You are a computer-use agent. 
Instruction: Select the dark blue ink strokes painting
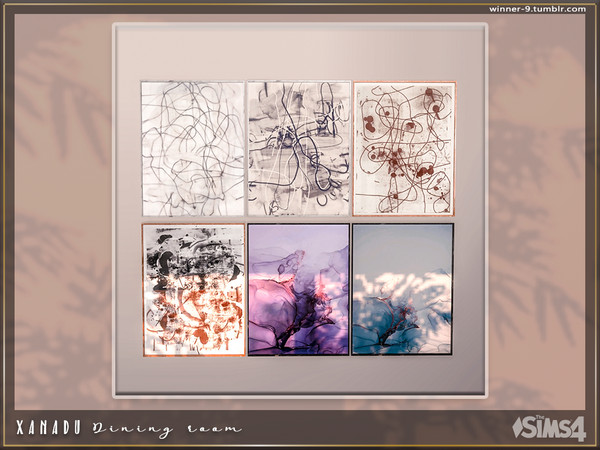[x=299, y=148]
